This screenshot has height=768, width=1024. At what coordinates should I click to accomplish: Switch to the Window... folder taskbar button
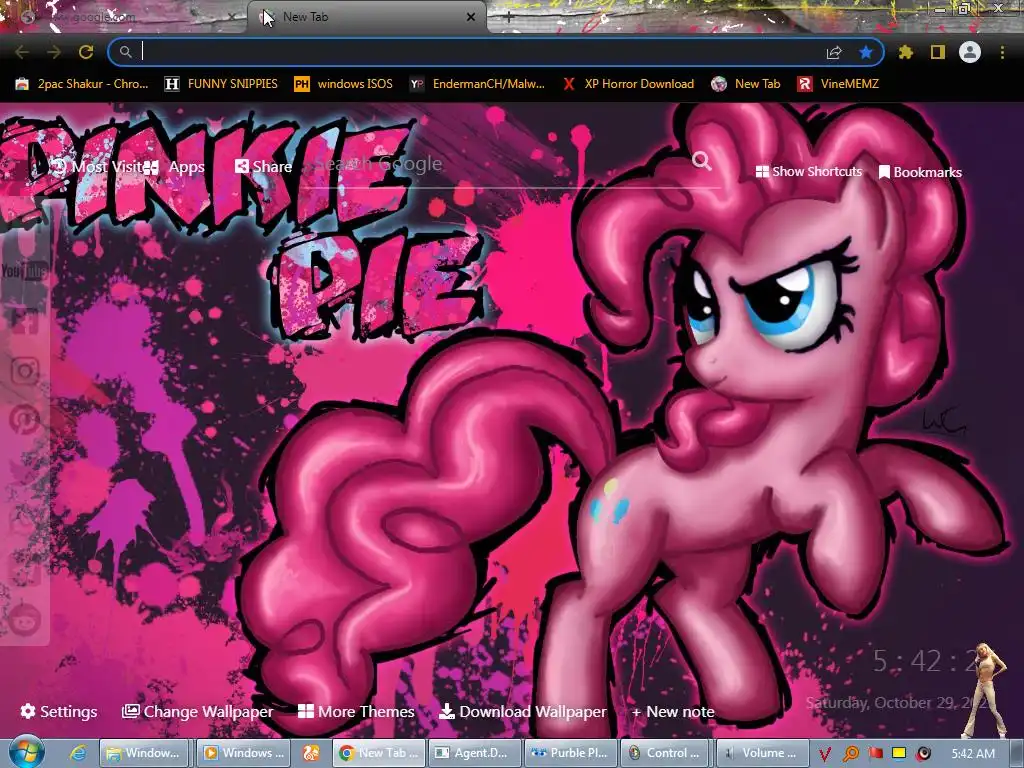(144, 753)
